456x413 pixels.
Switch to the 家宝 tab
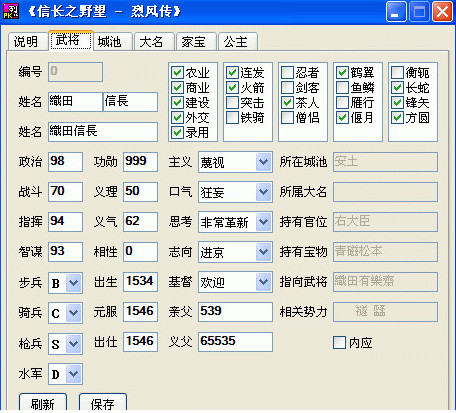pyautogui.click(x=196, y=42)
